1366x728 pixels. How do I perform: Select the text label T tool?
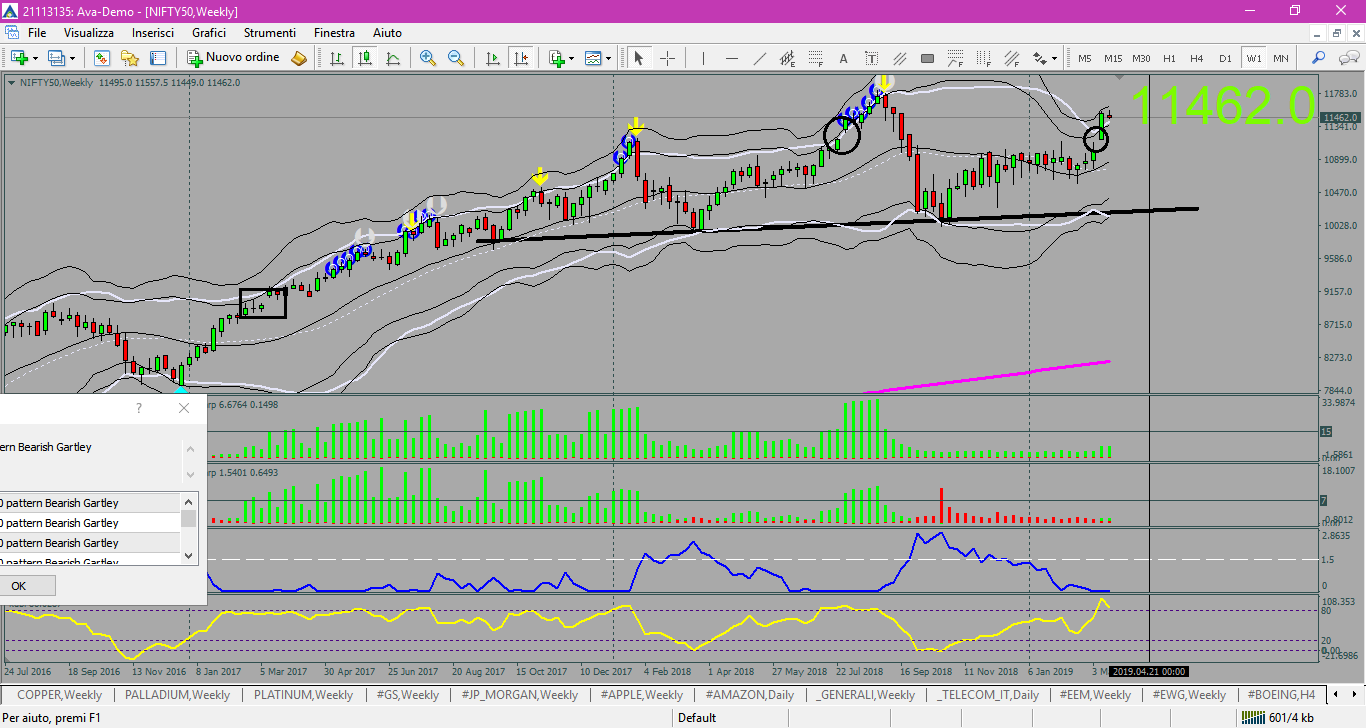pos(872,58)
